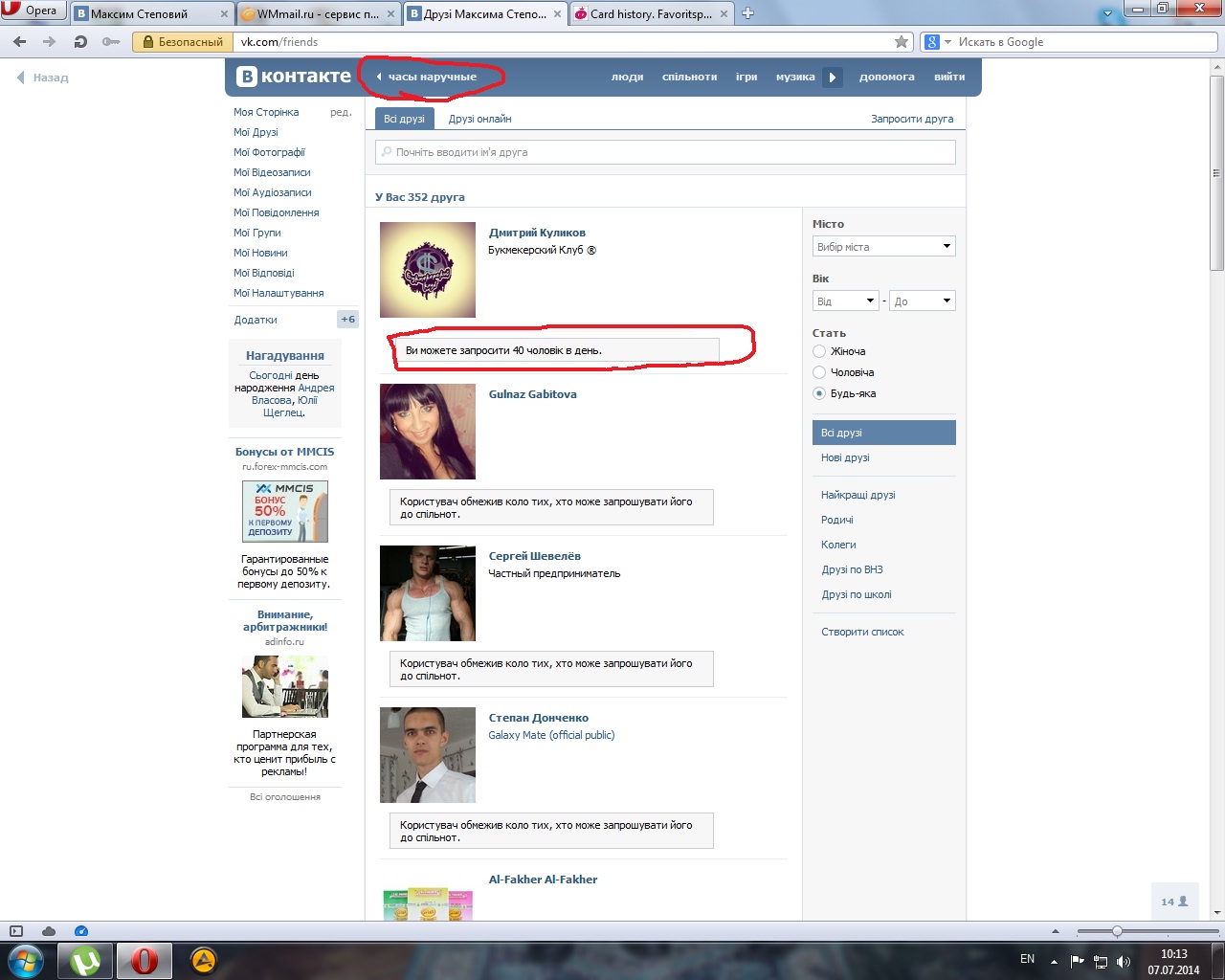Open Мої Фотографії in sidebar

click(x=269, y=152)
